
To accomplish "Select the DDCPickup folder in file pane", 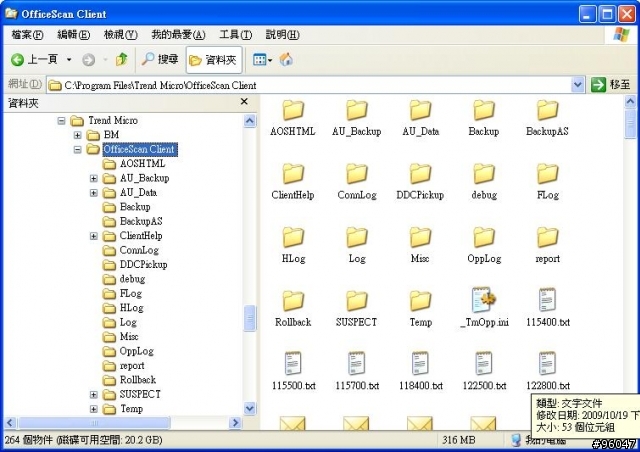I will [420, 181].
